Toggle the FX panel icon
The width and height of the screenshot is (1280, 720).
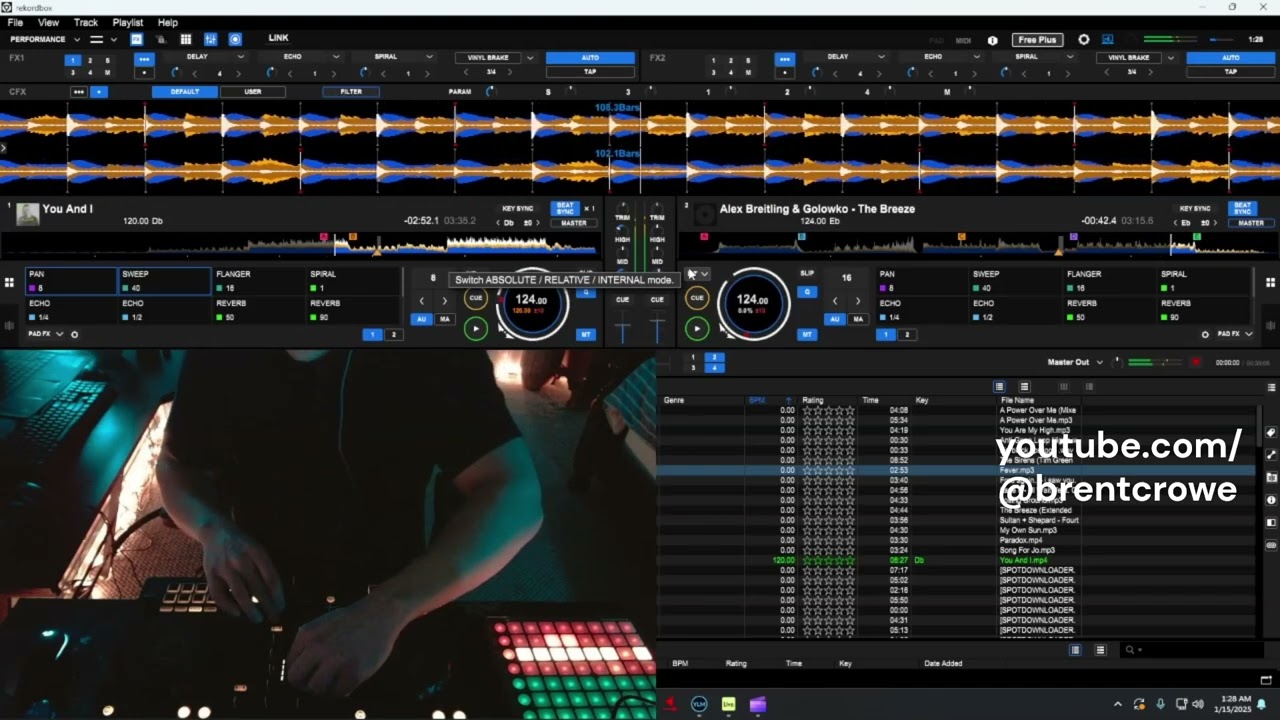136,39
